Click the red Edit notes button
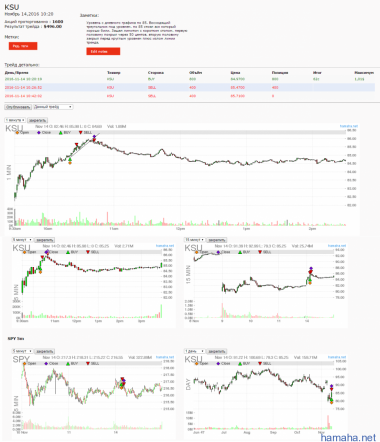This screenshot has width=380, height=442. pos(103,51)
